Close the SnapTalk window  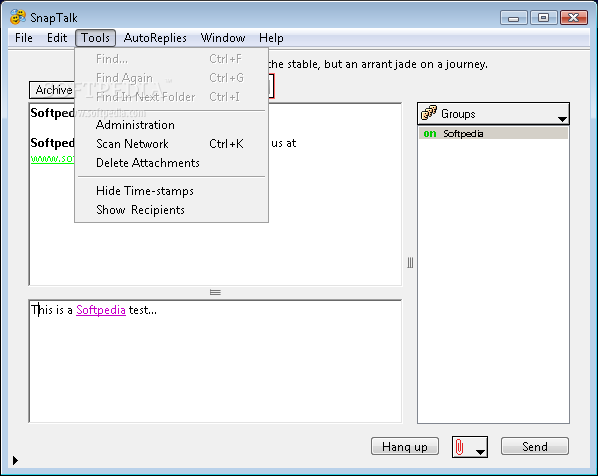tap(573, 18)
